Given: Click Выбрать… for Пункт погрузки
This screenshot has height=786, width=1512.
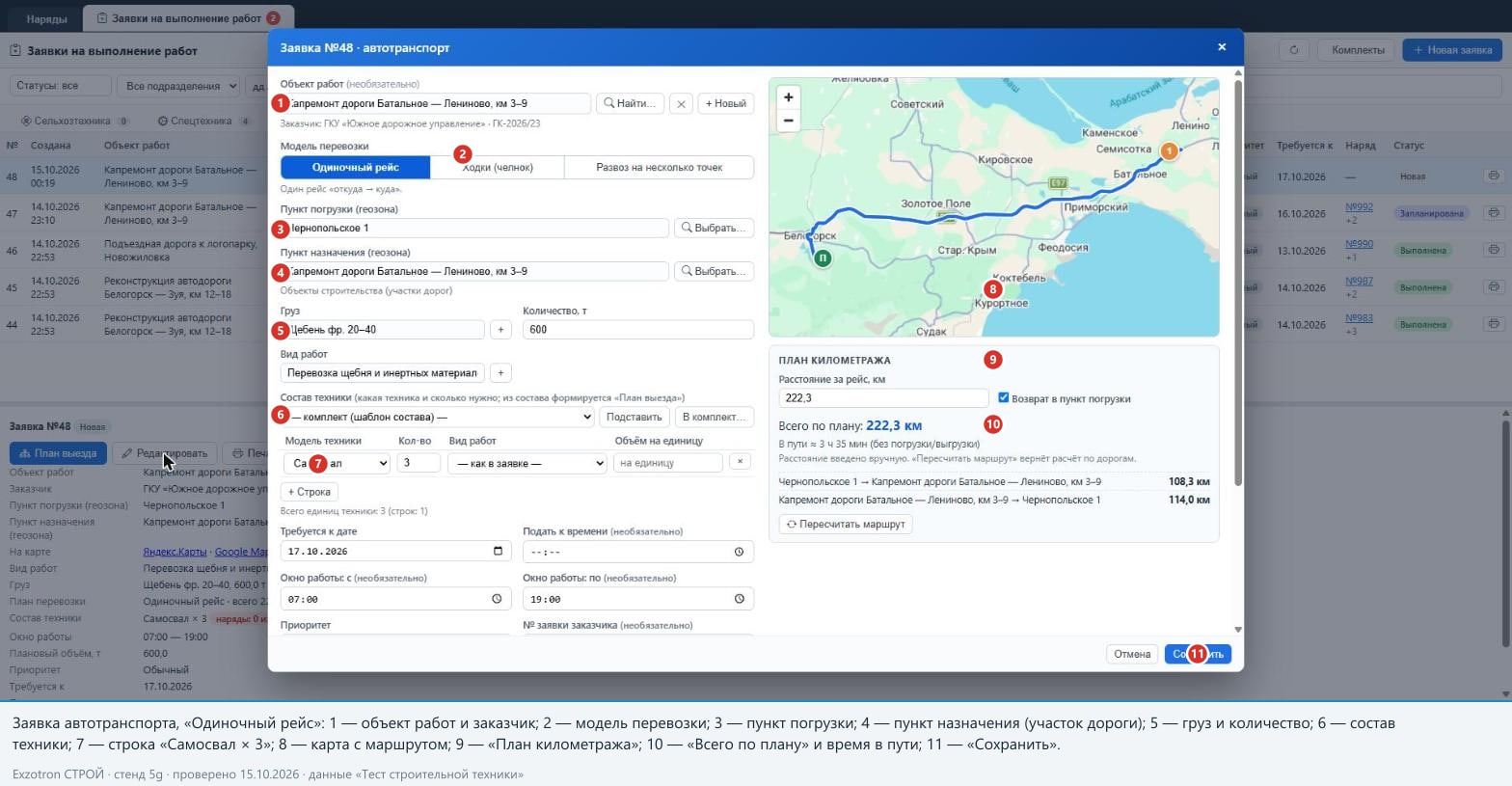Looking at the screenshot, I should [714, 228].
